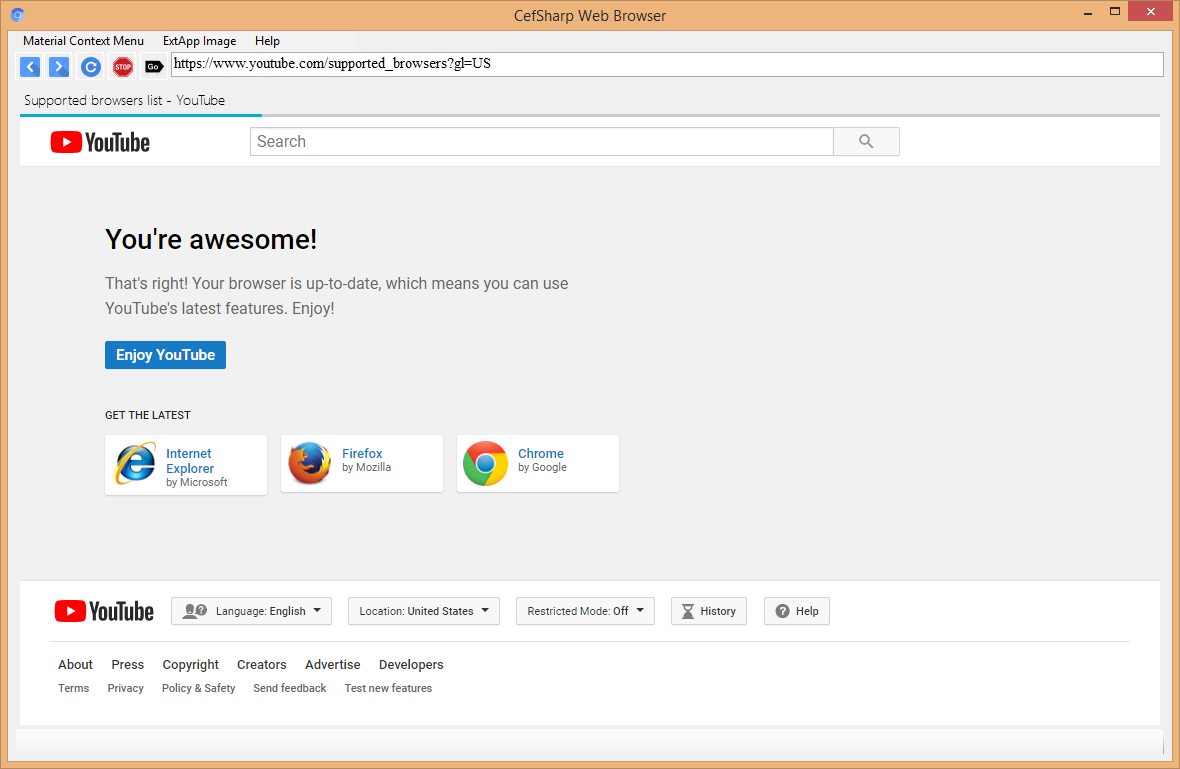Open the Restricted Mode: Off dropdown
Screen dimensions: 1180x769
pyautogui.click(x=585, y=611)
